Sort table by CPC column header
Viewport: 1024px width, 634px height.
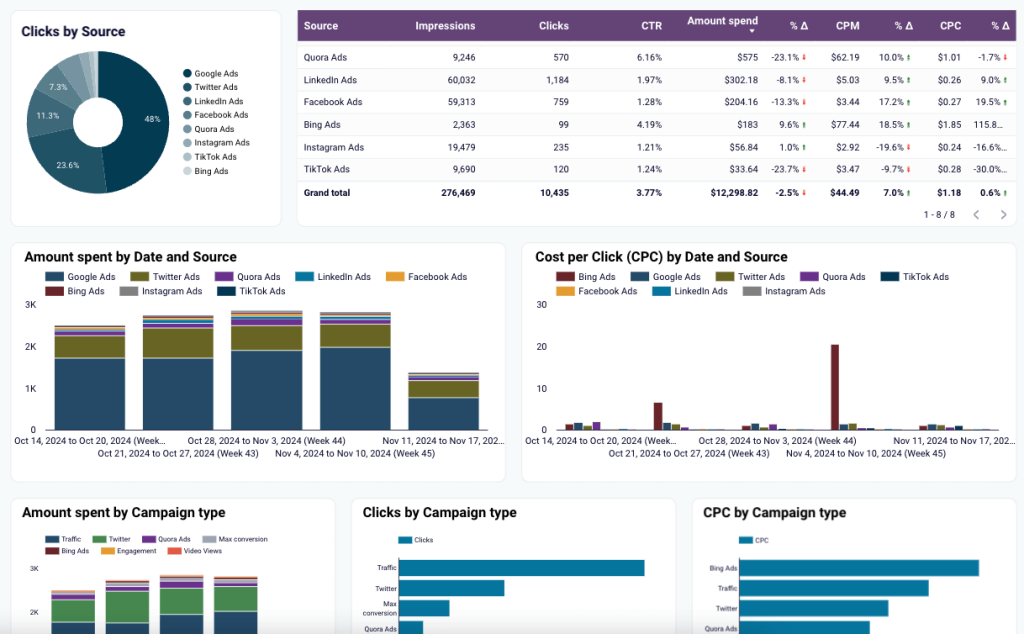coord(950,26)
